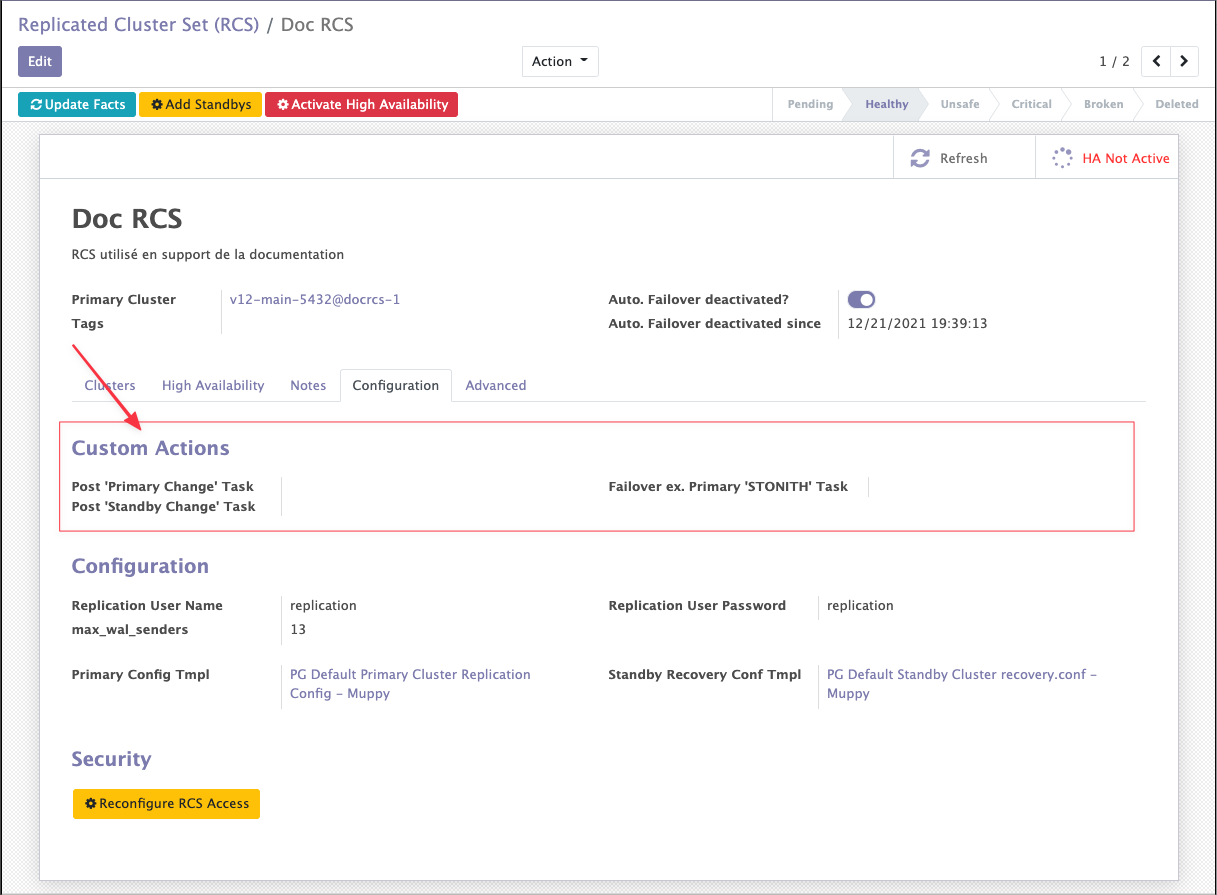Click the Add Standbys button

(200, 104)
